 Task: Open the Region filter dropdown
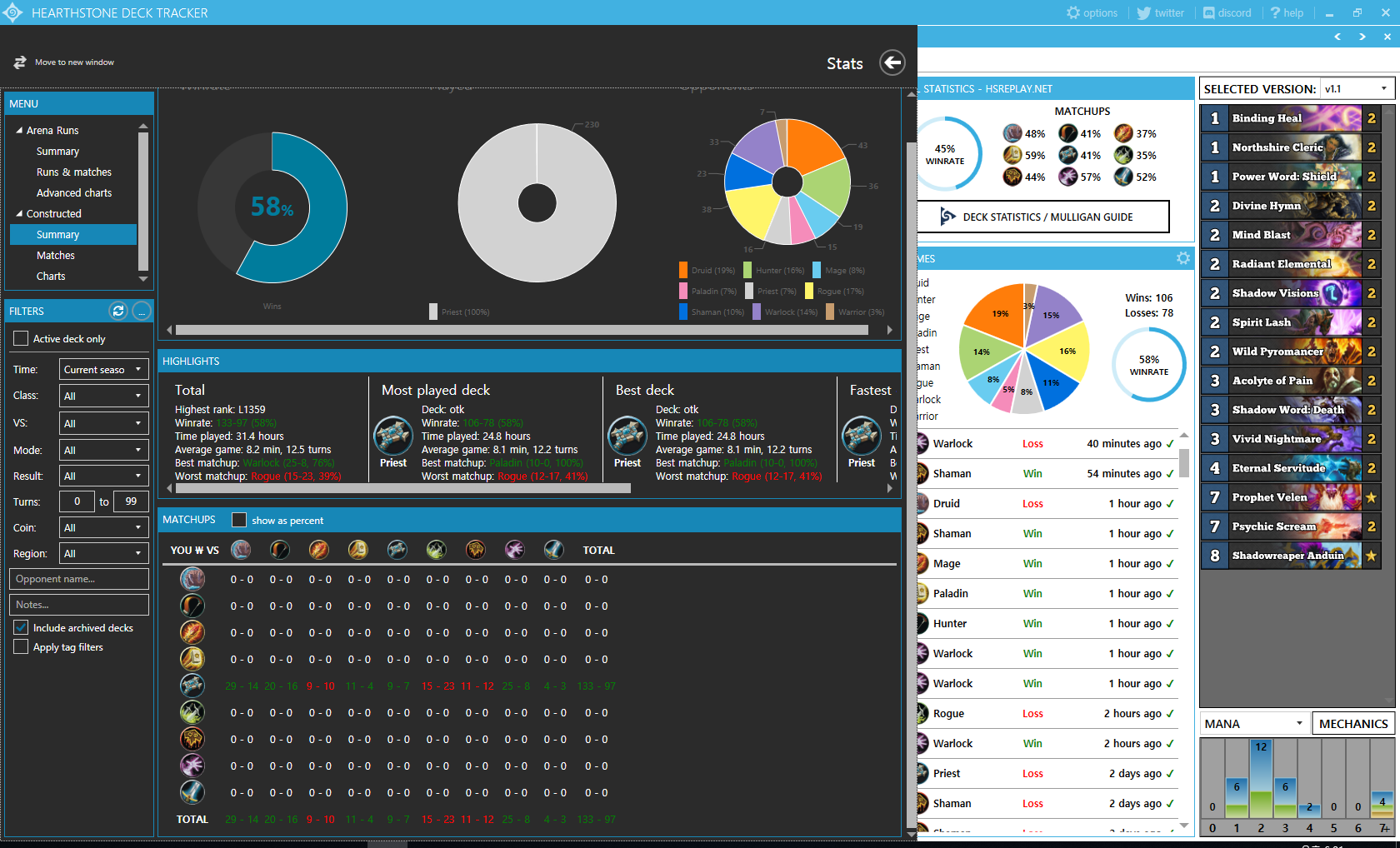104,553
